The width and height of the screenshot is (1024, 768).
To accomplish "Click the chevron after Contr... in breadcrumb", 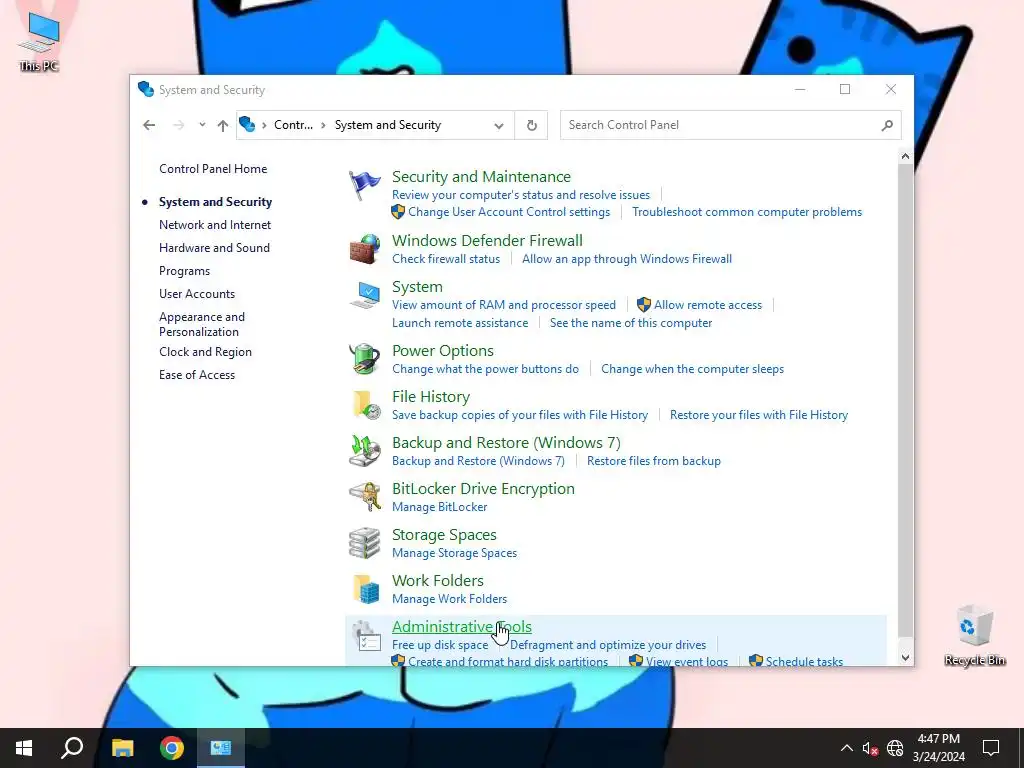I will (323, 125).
